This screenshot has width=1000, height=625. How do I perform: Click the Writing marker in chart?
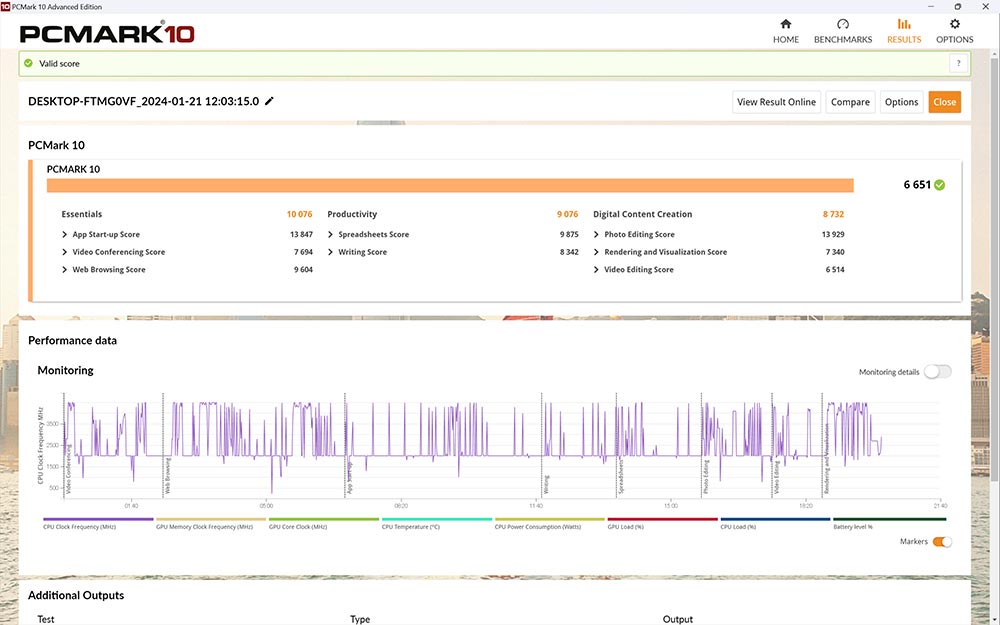click(x=547, y=485)
